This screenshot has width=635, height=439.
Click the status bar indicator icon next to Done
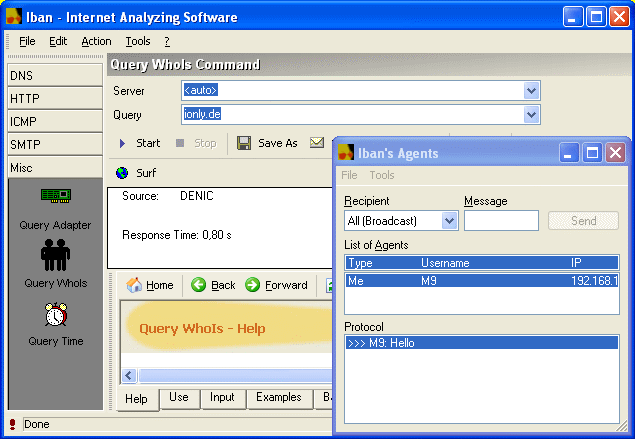tap(13, 424)
